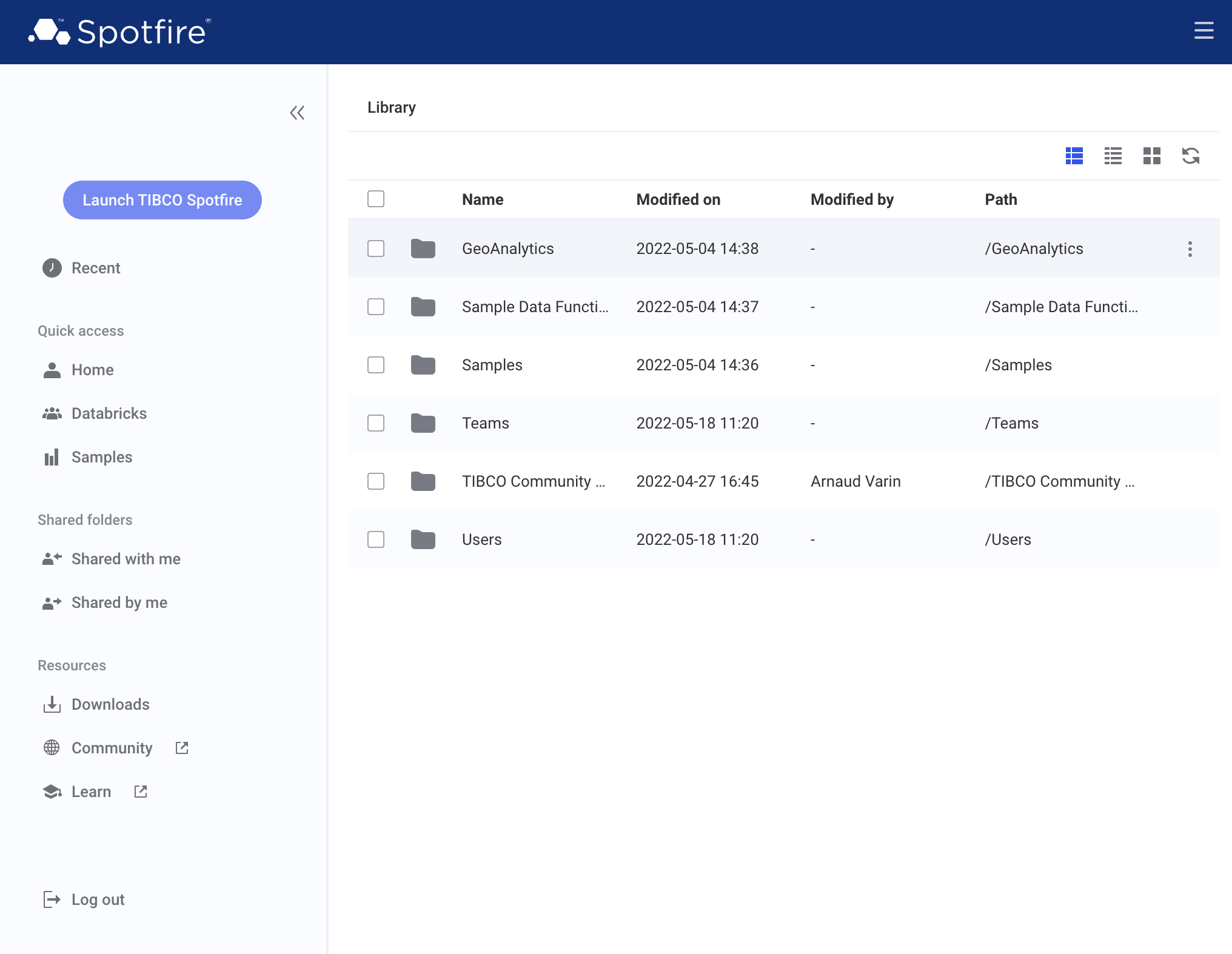Open the Samples folder name in the table
Image resolution: width=1232 pixels, height=954 pixels.
click(x=492, y=365)
